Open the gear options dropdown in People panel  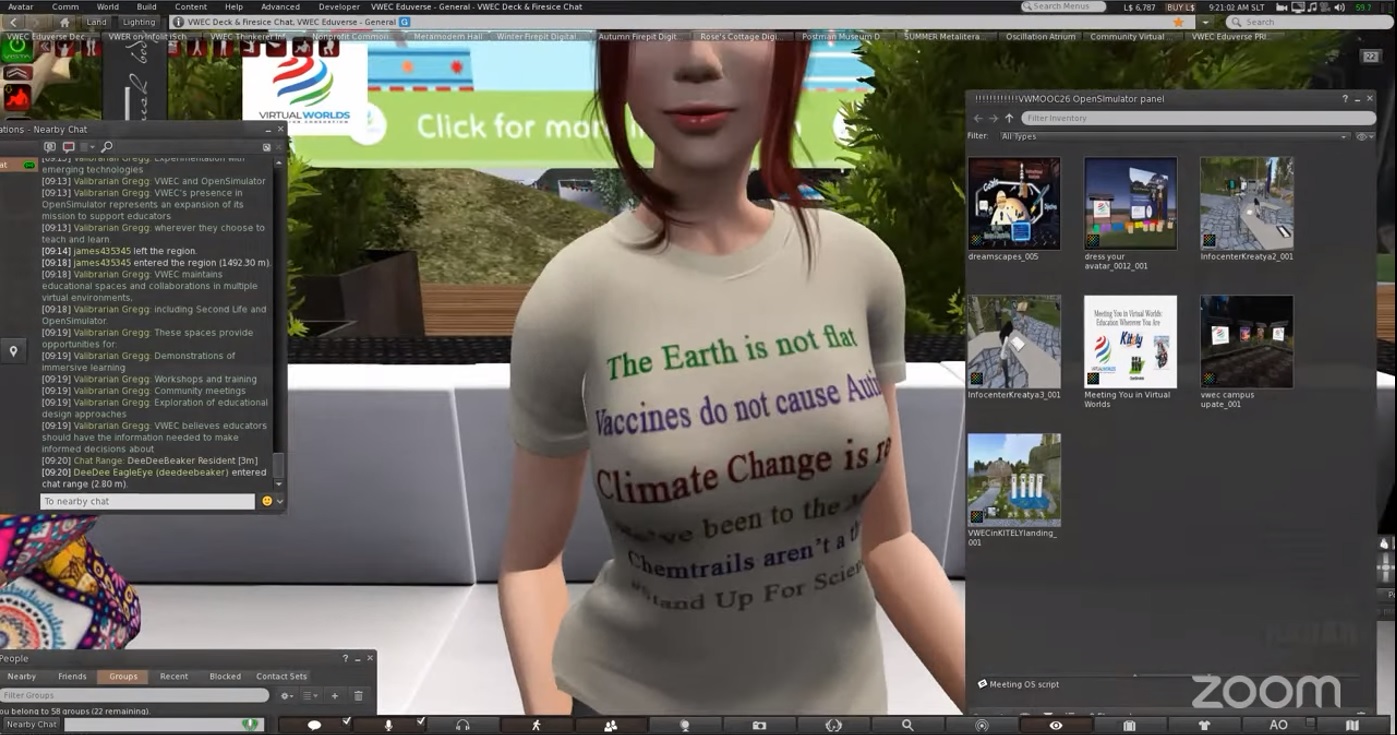click(287, 696)
